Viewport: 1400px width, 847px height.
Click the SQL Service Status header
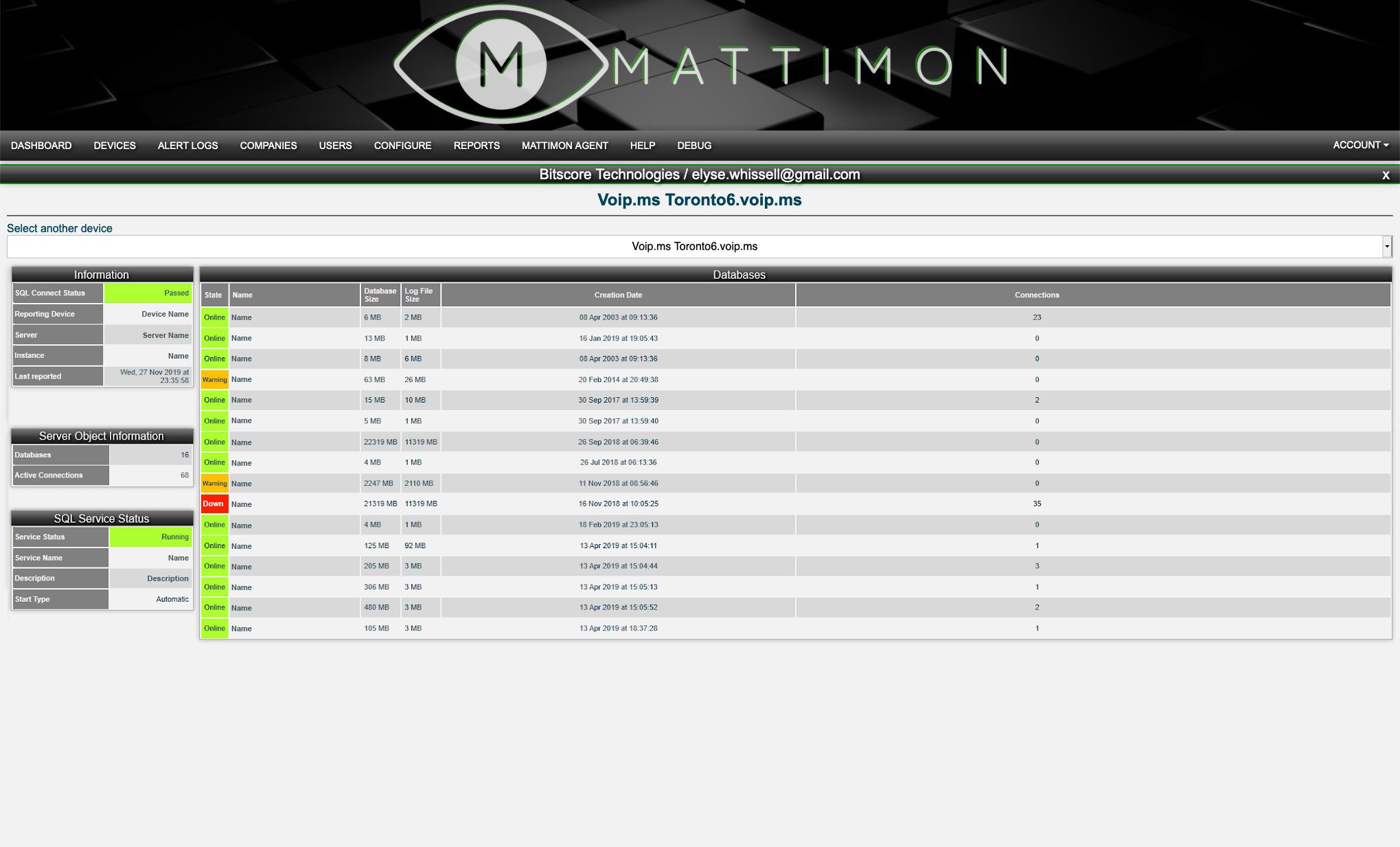[x=102, y=518]
